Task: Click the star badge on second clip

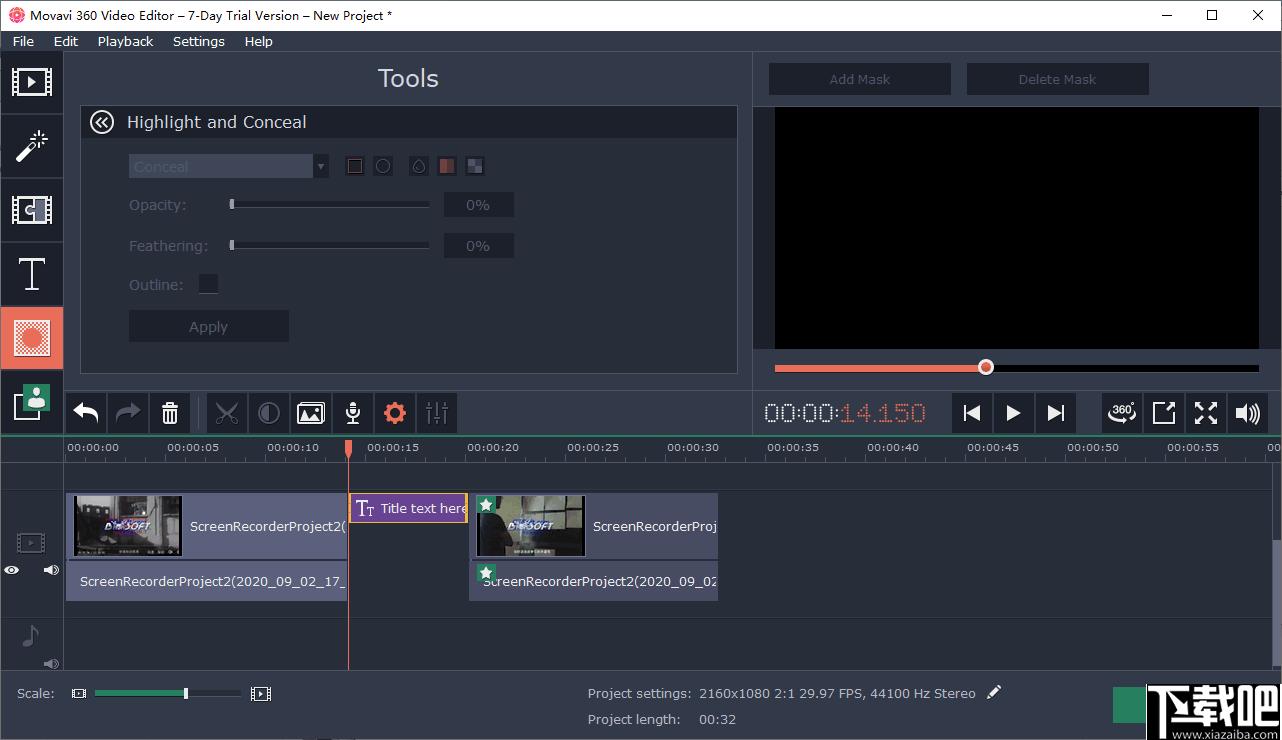Action: pos(486,505)
